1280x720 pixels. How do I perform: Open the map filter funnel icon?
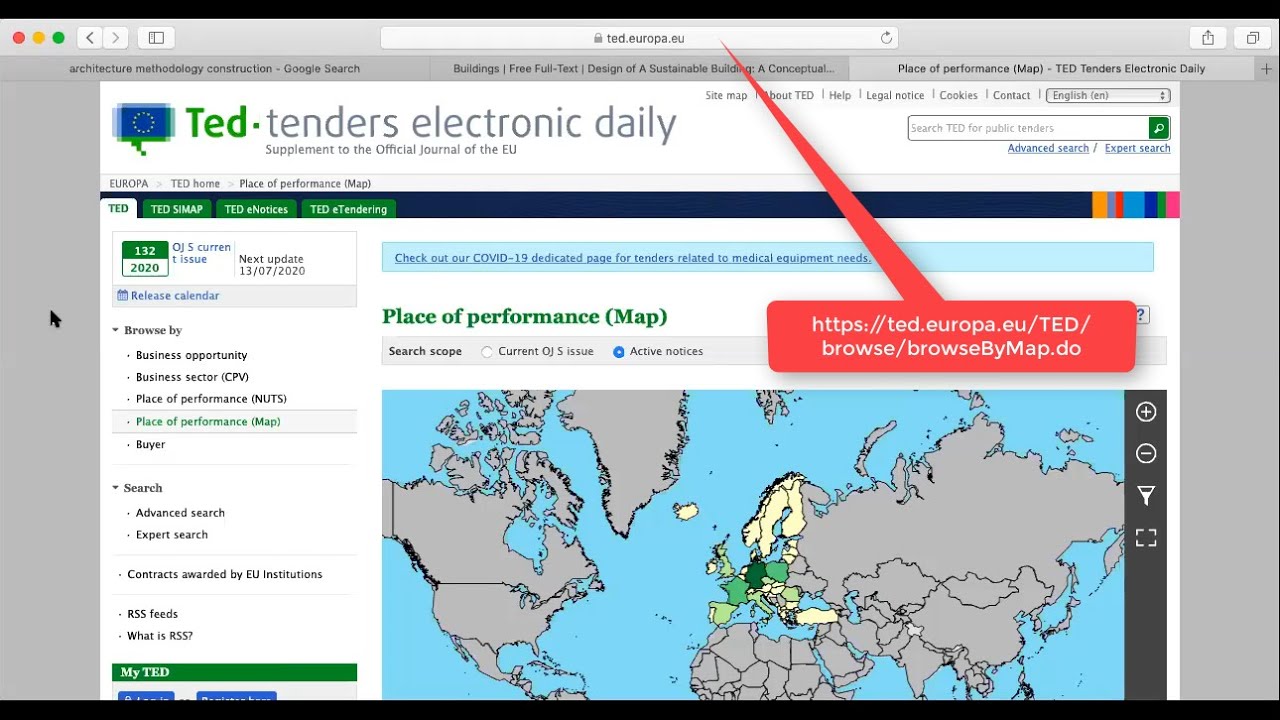pyautogui.click(x=1146, y=496)
